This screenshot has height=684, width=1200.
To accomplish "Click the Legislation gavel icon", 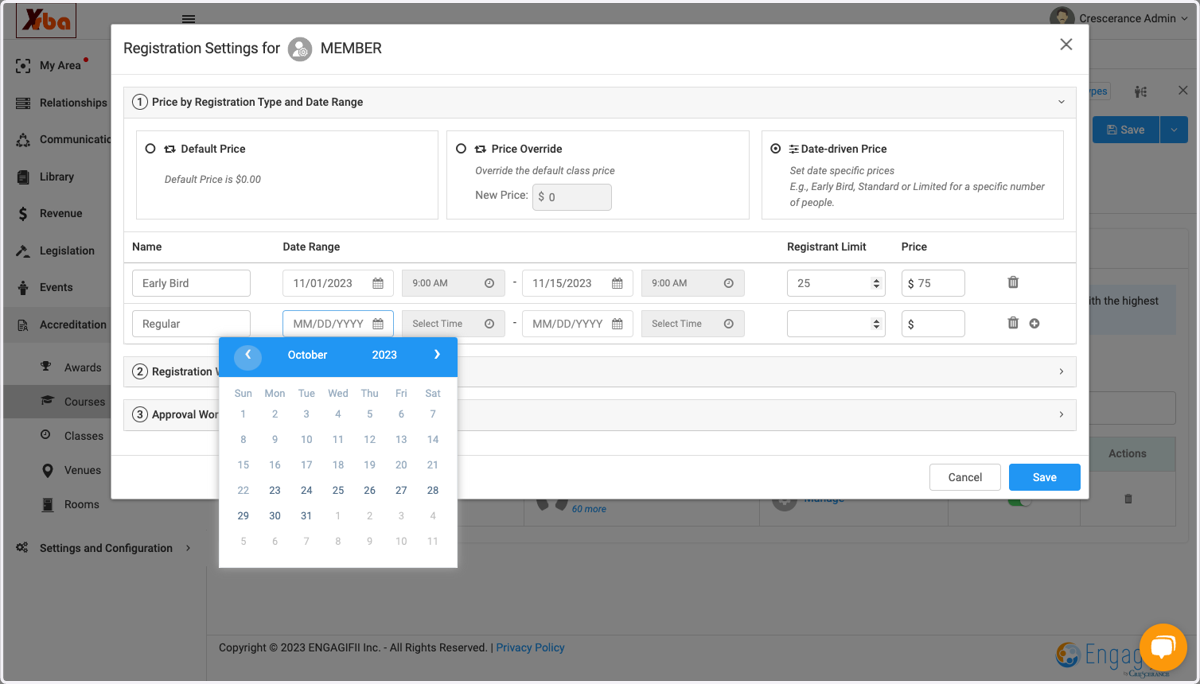I will [x=23, y=251].
